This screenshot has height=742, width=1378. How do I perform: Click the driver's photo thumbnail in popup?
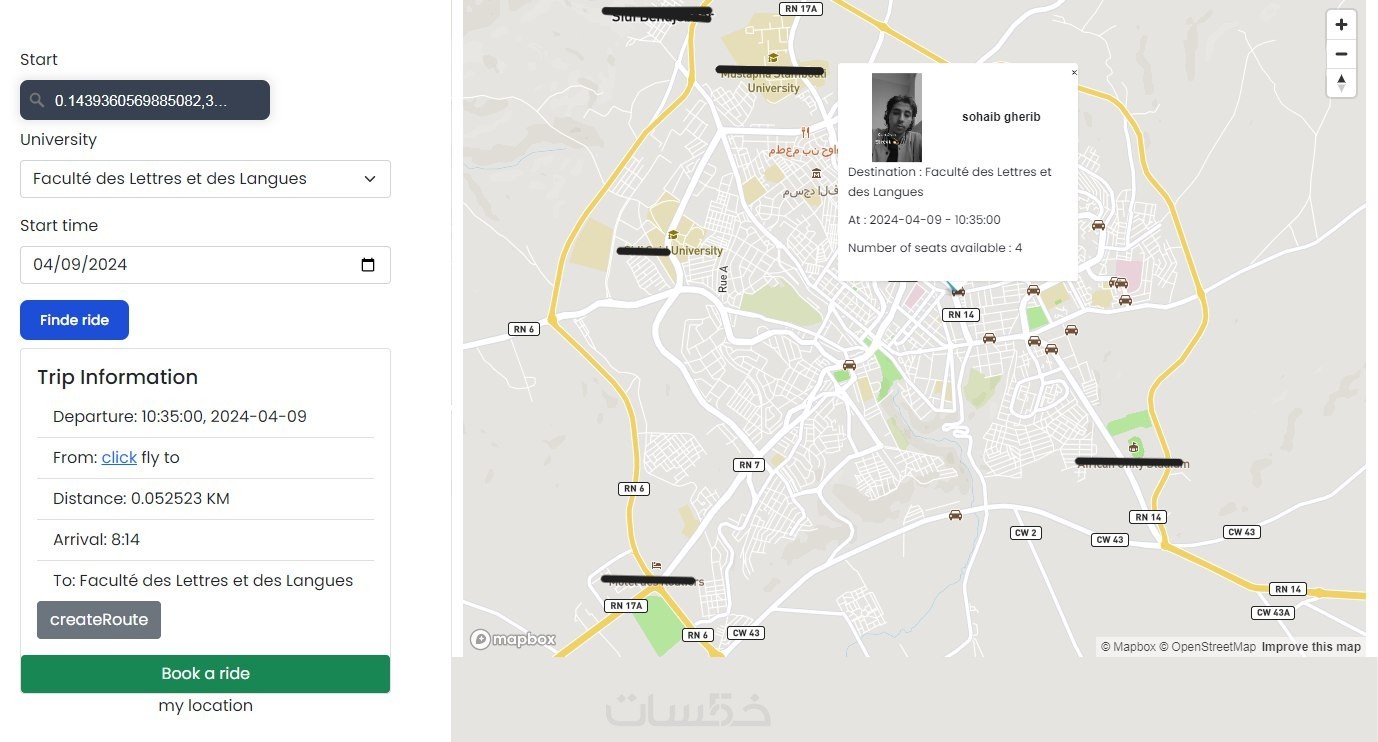896,117
